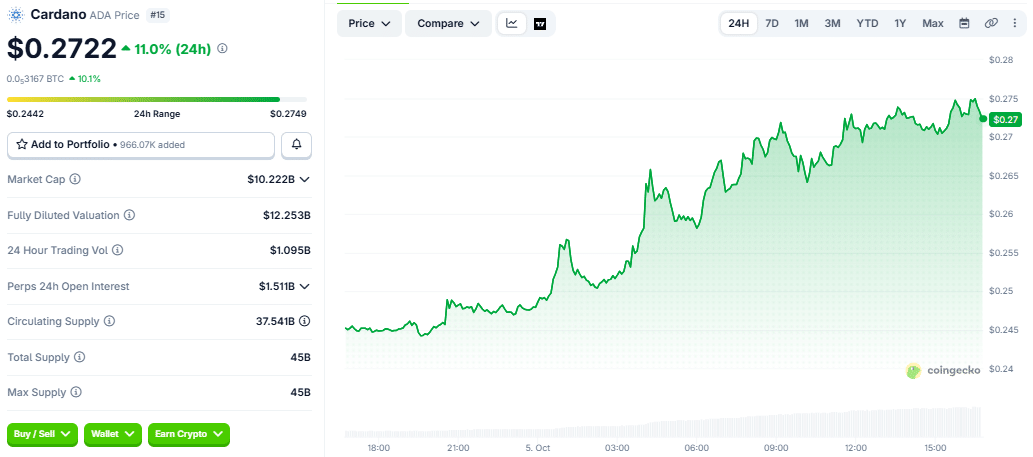Click the #15 rank badge
Image resolution: width=1033 pixels, height=457 pixels.
pyautogui.click(x=157, y=14)
